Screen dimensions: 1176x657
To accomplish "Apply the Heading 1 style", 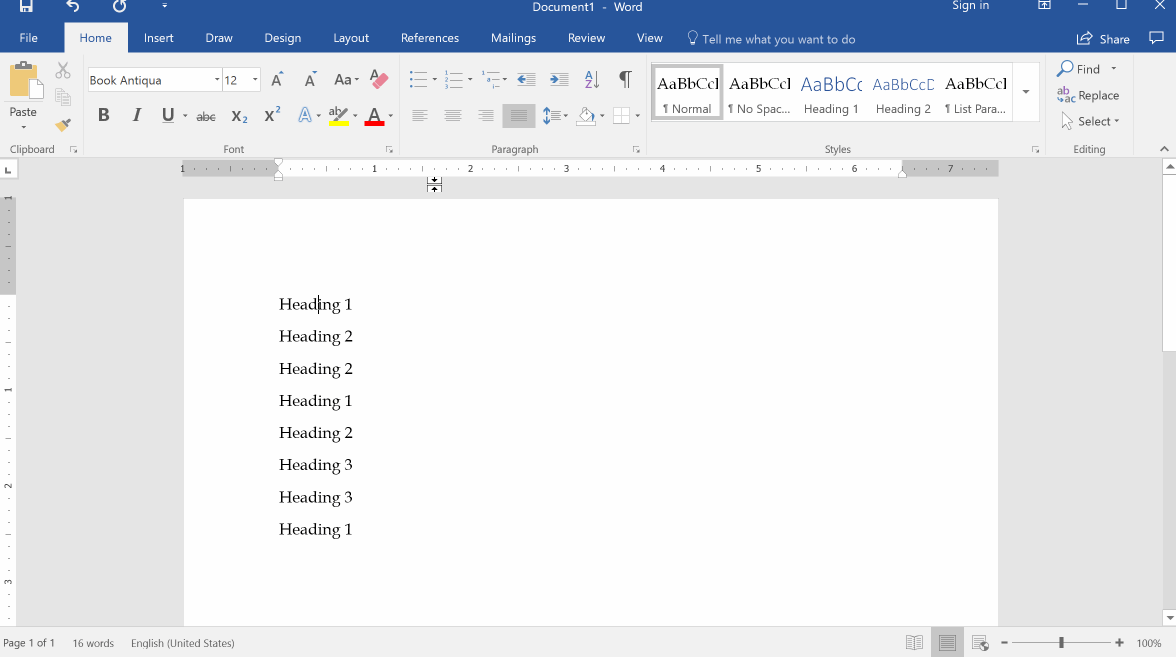I will (831, 92).
